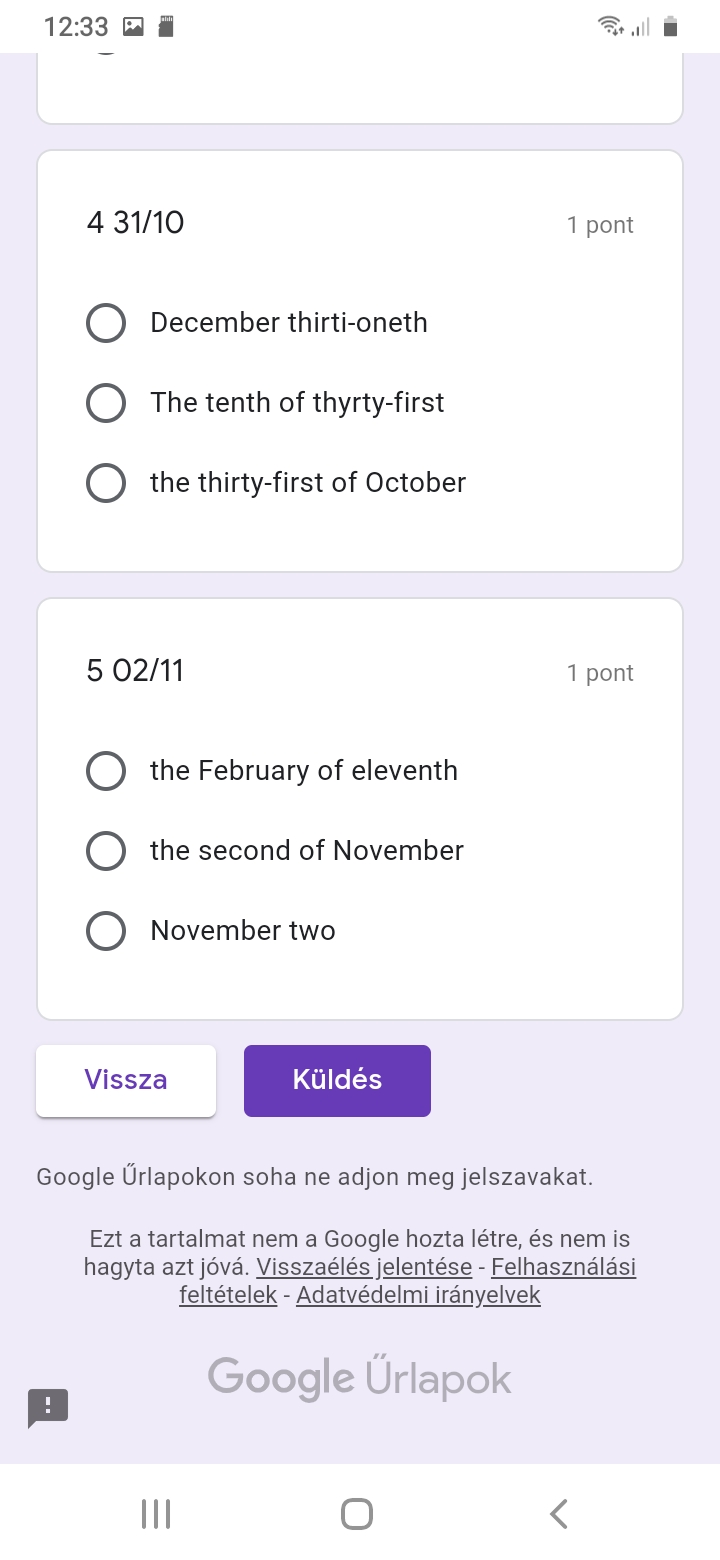Choose "The tenth of thyrty-first" answer
Viewport: 720px width, 1560px height.
pos(106,403)
